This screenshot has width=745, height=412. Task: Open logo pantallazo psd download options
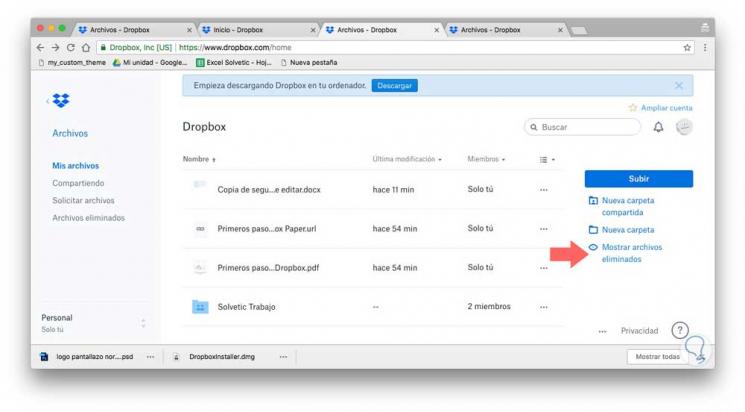[x=150, y=357]
